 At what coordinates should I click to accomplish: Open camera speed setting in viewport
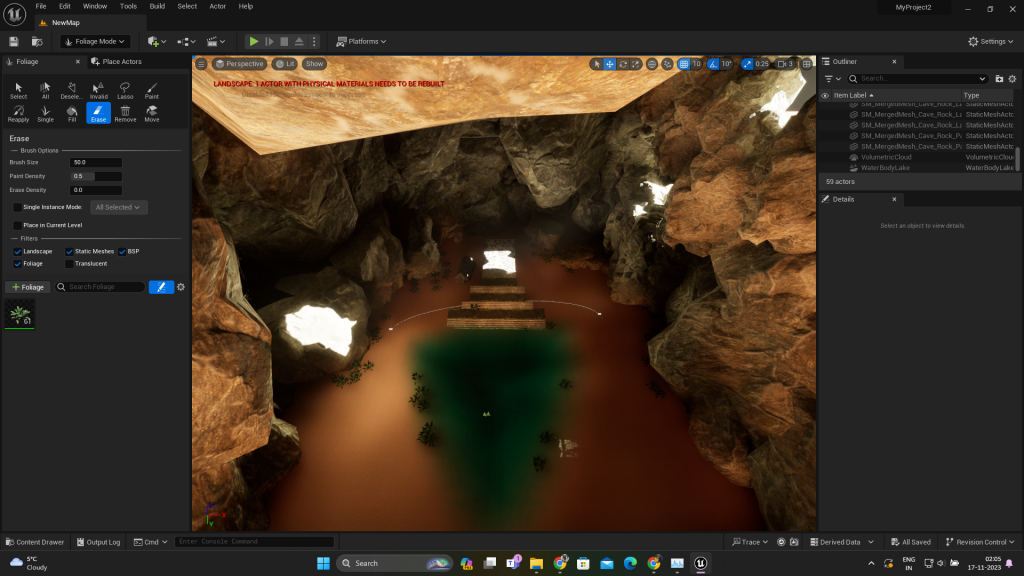click(x=785, y=64)
